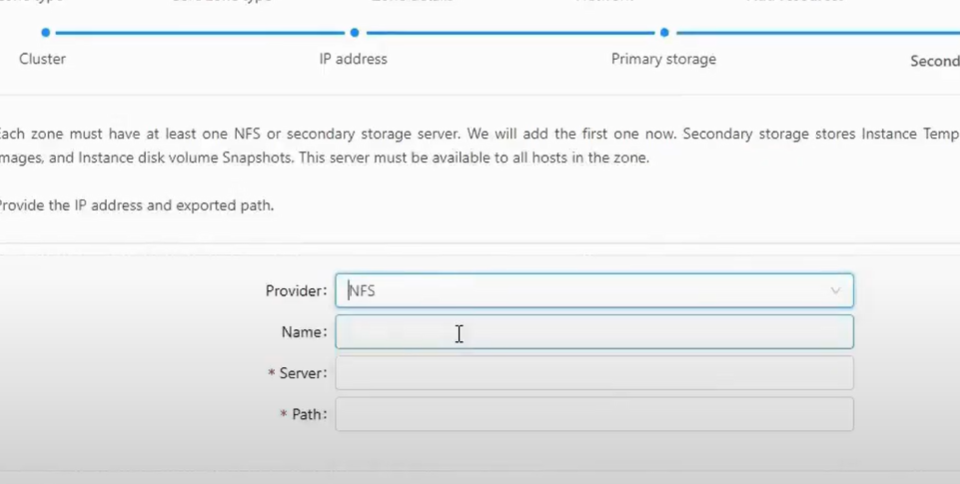Screen dimensions: 960x484
Task: Click the 'Provide the IP address and exported path' text
Action: click(136, 205)
